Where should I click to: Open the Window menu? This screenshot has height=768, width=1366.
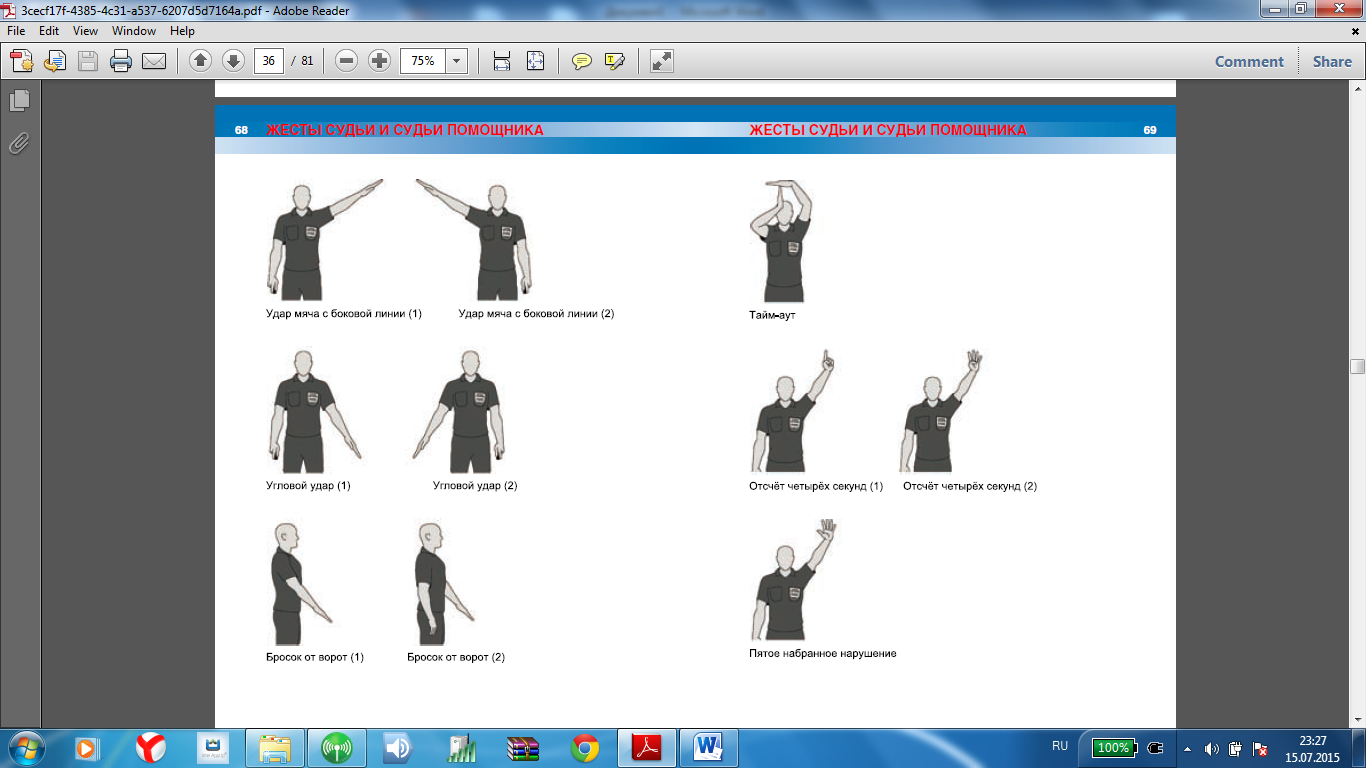pyautogui.click(x=133, y=31)
